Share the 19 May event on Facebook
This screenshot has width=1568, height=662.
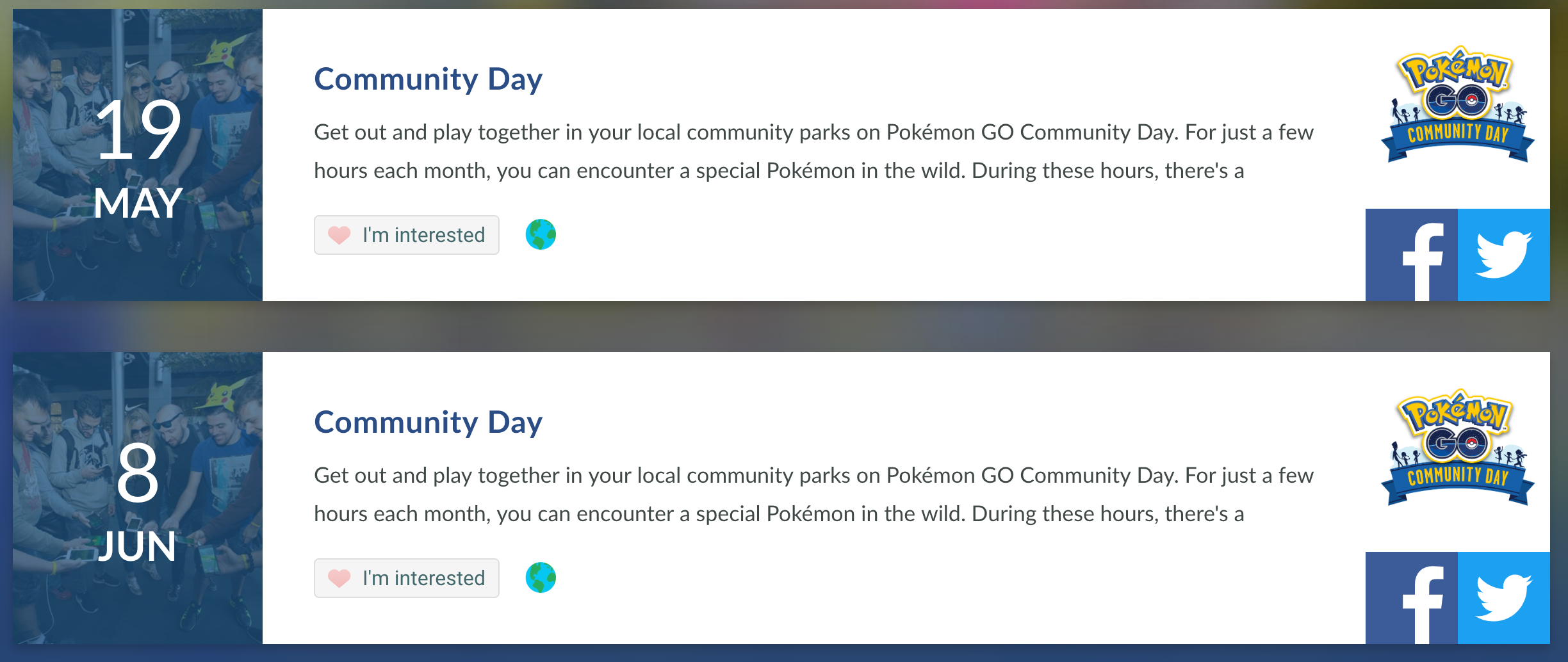[1411, 255]
